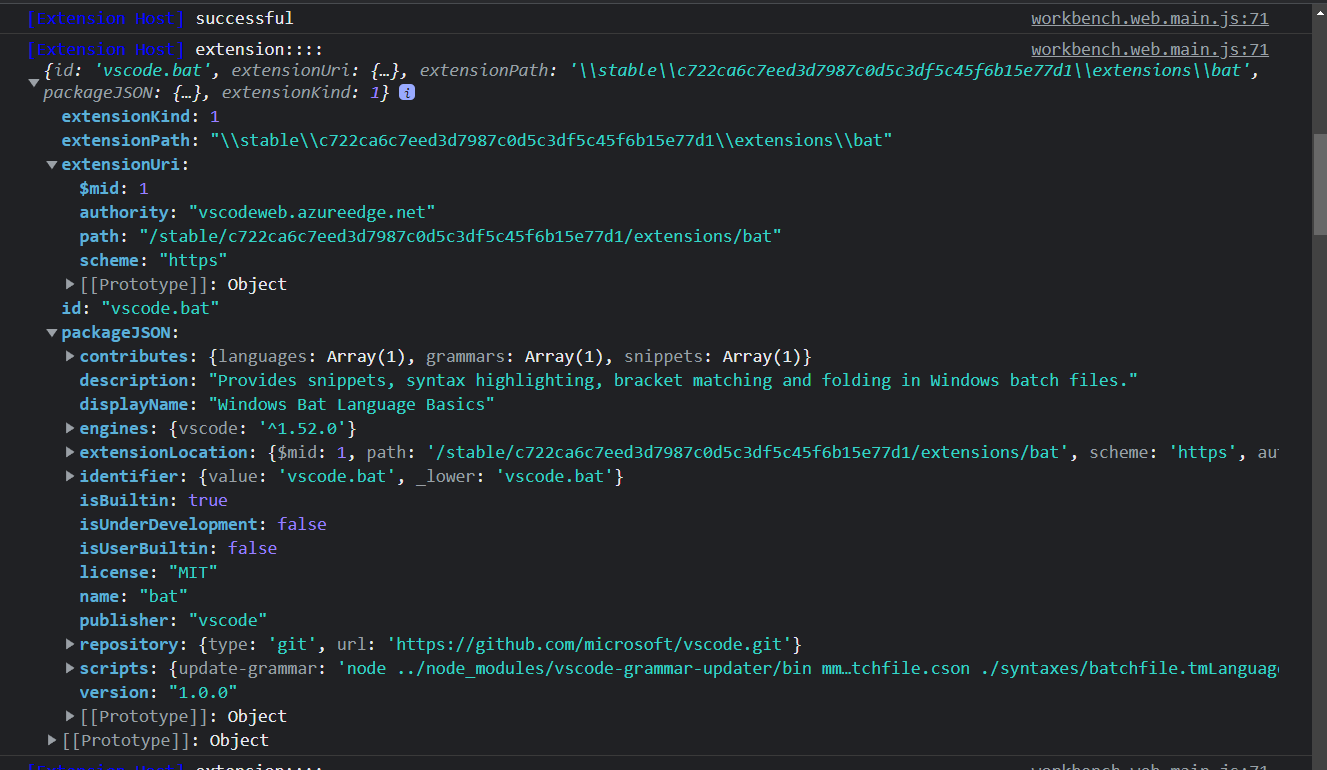The width and height of the screenshot is (1327, 770).
Task: Expand the packageJSON [[Prototype]] Object
Action: pos(69,716)
